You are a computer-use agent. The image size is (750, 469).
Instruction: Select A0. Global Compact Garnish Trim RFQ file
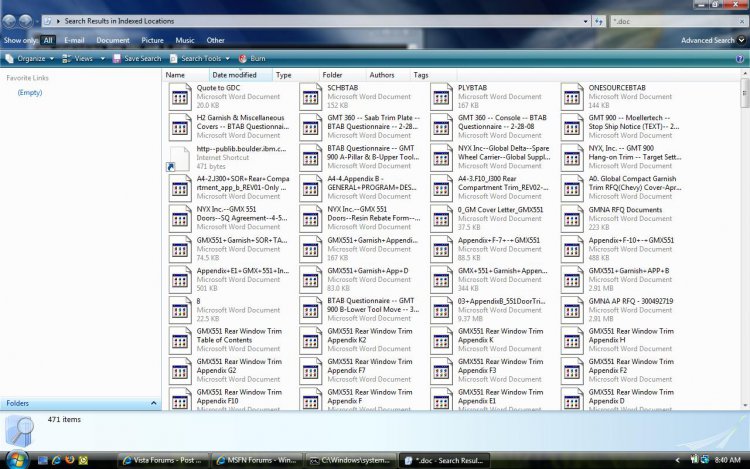coord(635,183)
